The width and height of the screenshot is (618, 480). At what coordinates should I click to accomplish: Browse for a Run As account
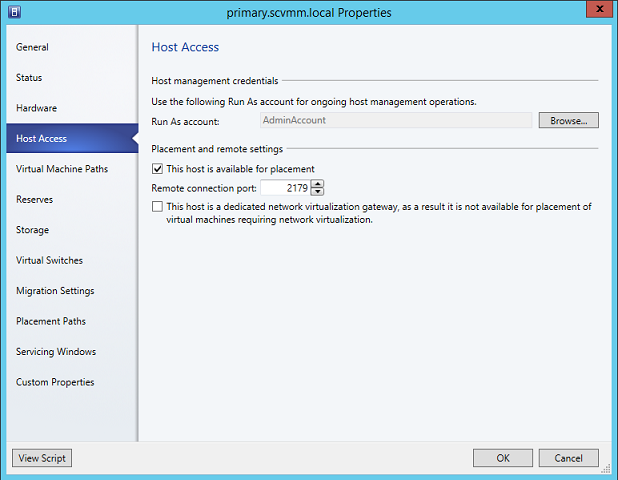(568, 120)
